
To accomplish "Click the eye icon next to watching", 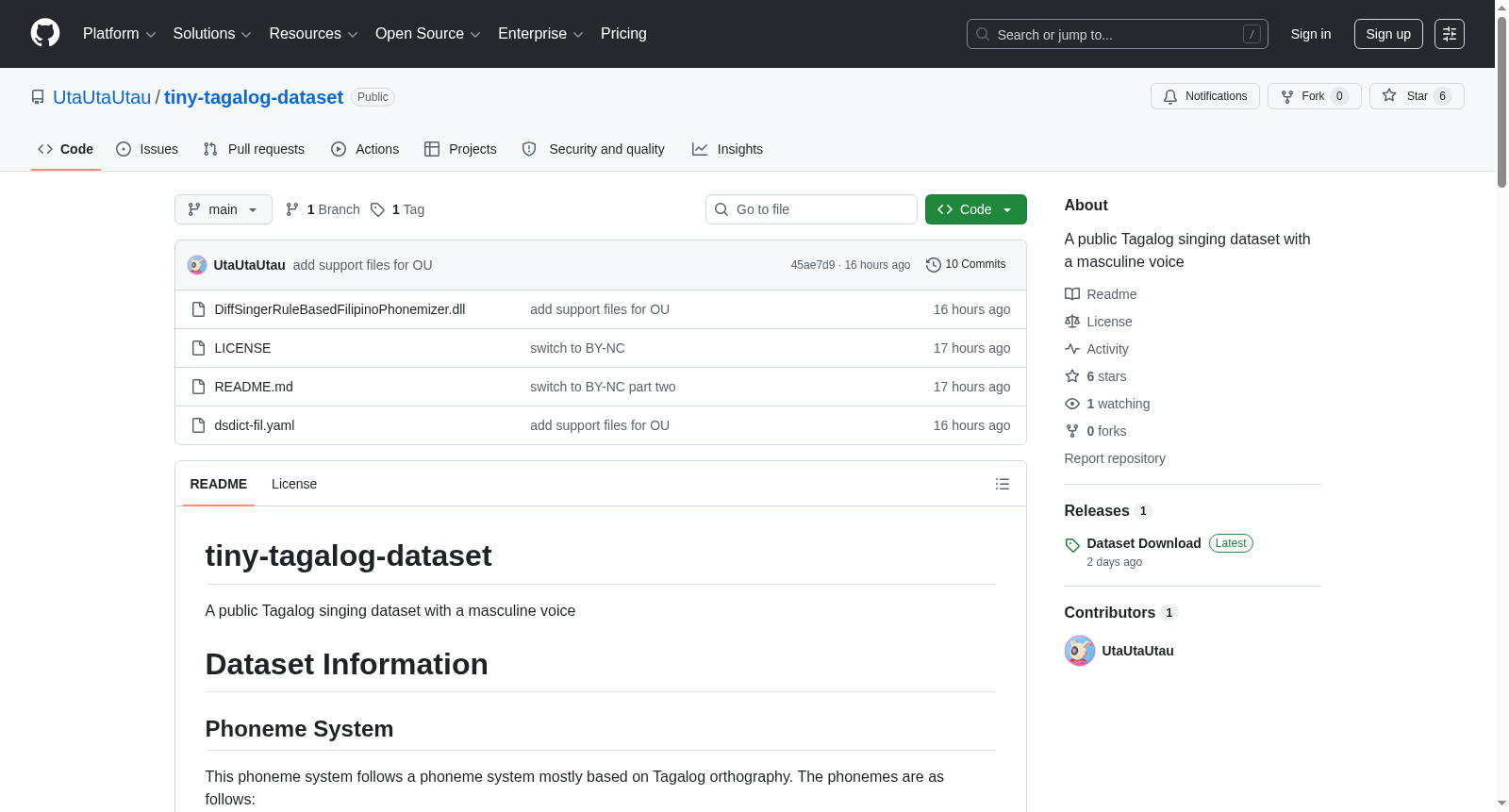I will pyautogui.click(x=1072, y=404).
